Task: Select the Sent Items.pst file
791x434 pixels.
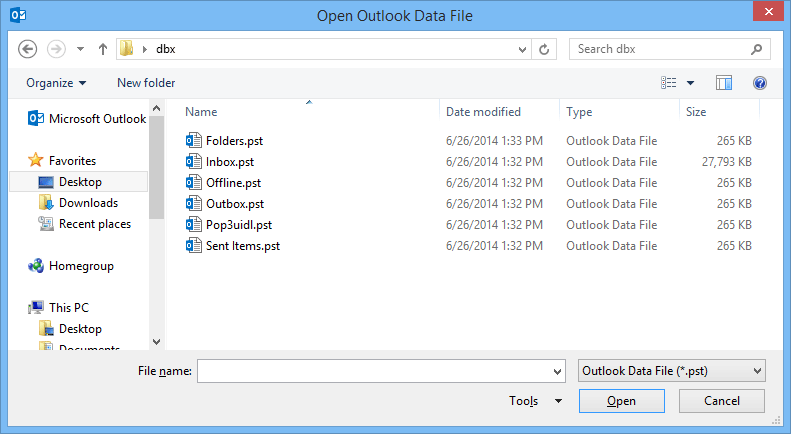Action: tap(243, 246)
